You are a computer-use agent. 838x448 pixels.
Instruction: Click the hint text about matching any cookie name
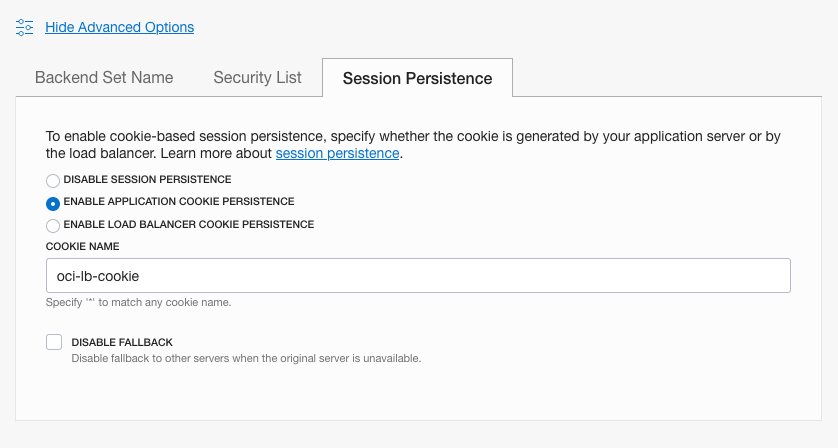pyautogui.click(x=138, y=302)
